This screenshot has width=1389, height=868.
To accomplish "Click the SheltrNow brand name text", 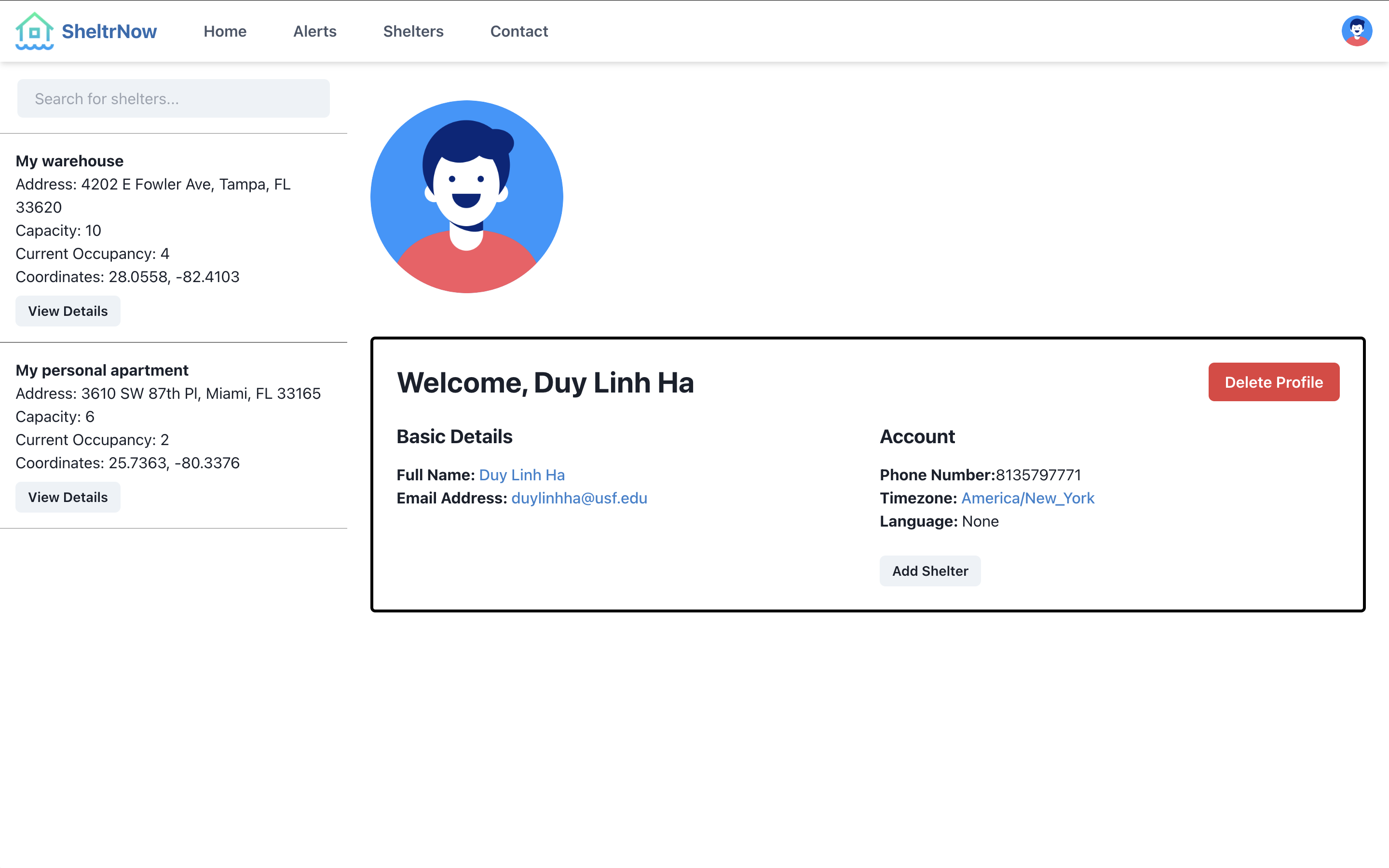I will (x=109, y=31).
